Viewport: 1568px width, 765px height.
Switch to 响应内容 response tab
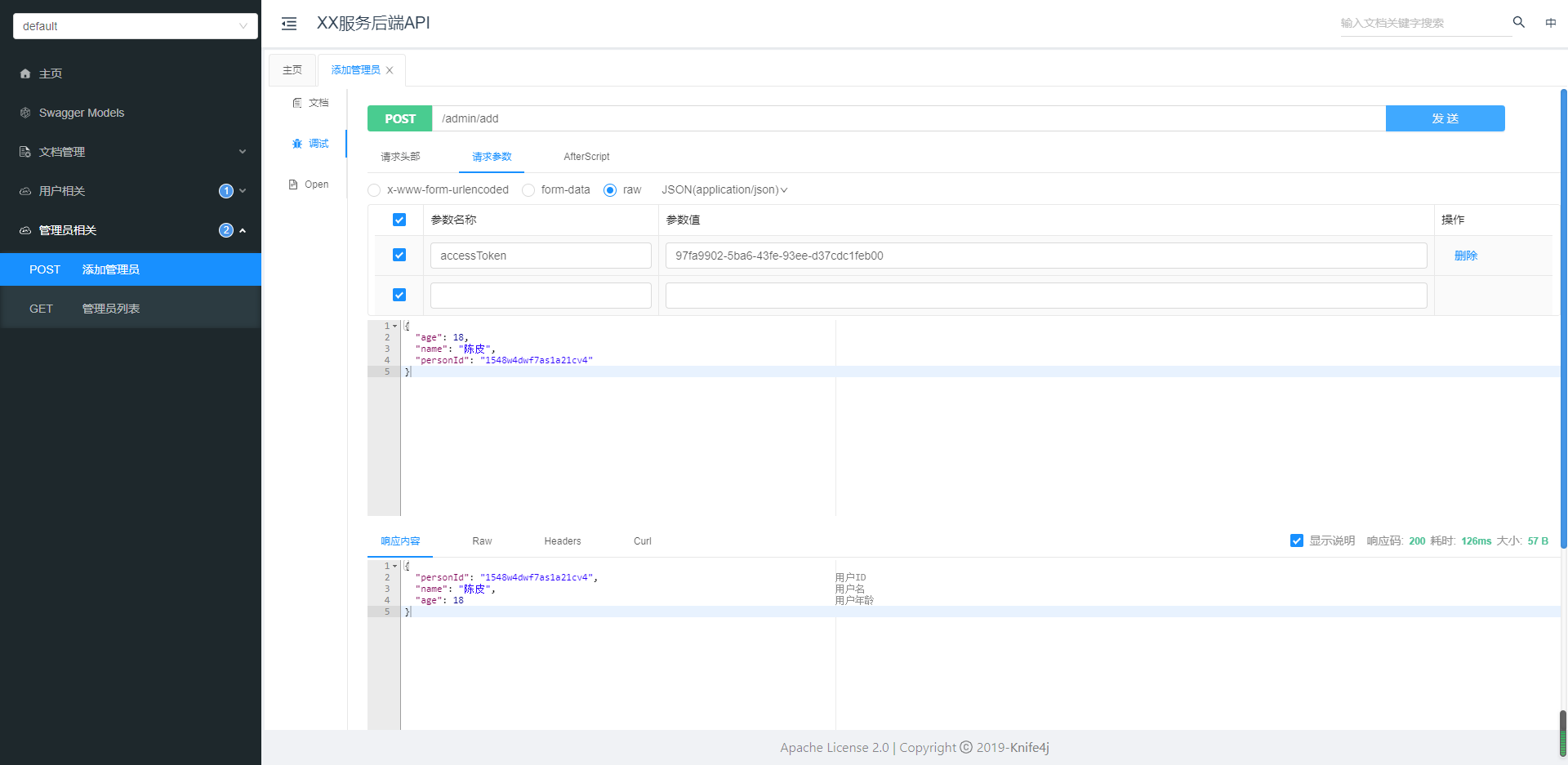400,541
